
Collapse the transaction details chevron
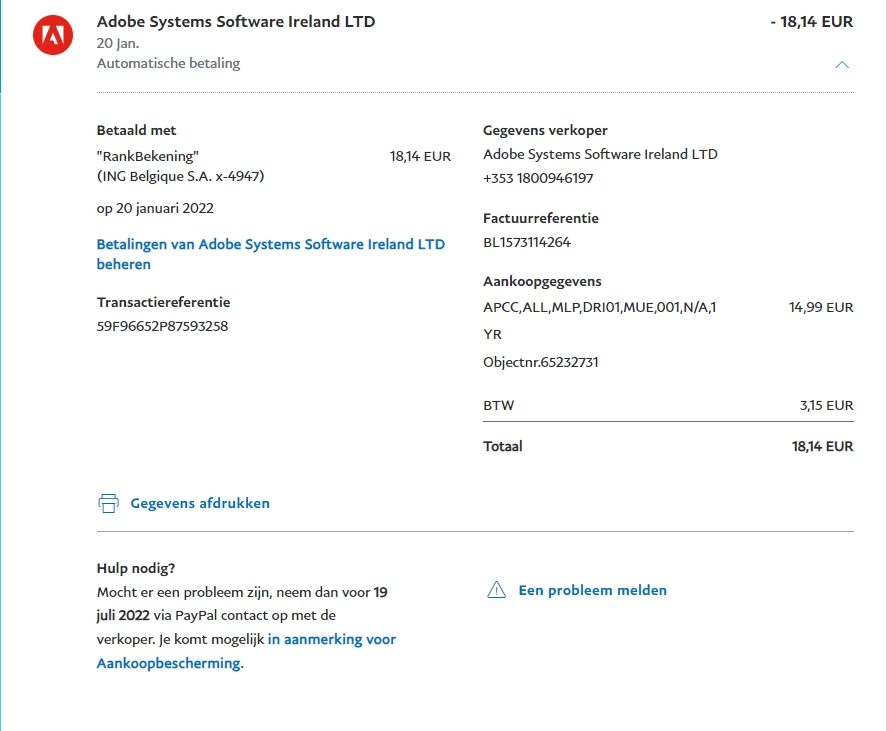(x=842, y=64)
